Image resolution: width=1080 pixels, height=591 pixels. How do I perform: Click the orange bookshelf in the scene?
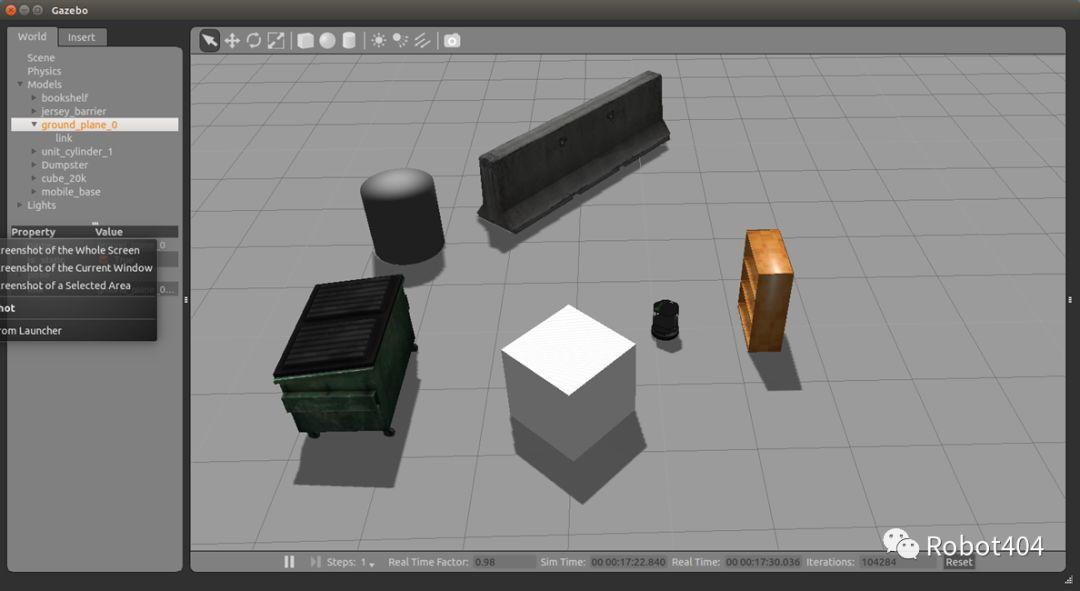765,289
